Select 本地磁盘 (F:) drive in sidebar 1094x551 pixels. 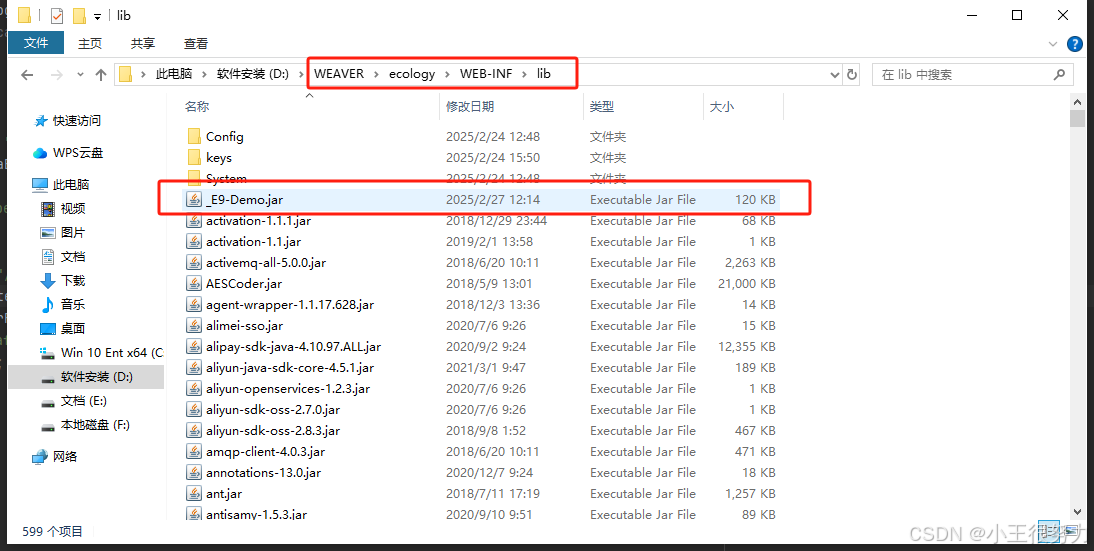95,425
